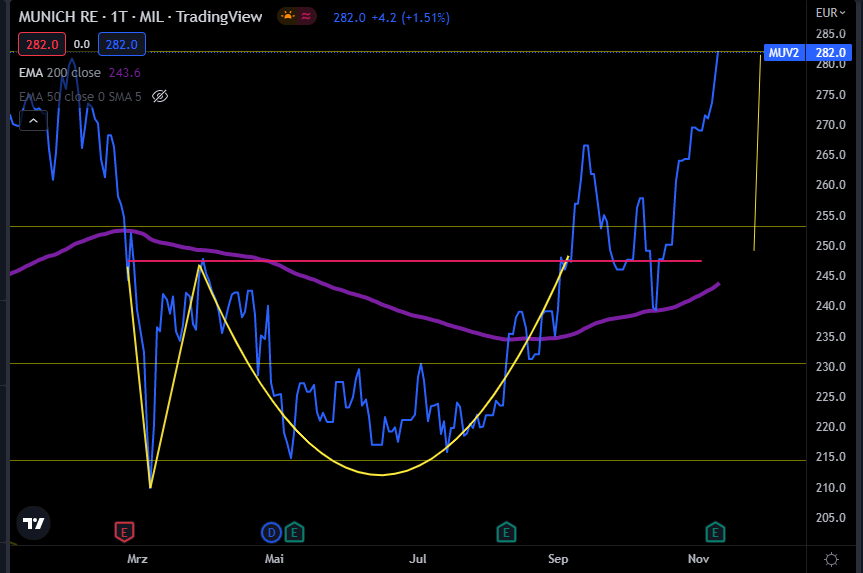The width and height of the screenshot is (863, 573).
Task: Click the 0.0 spread value
Action: coord(81,45)
